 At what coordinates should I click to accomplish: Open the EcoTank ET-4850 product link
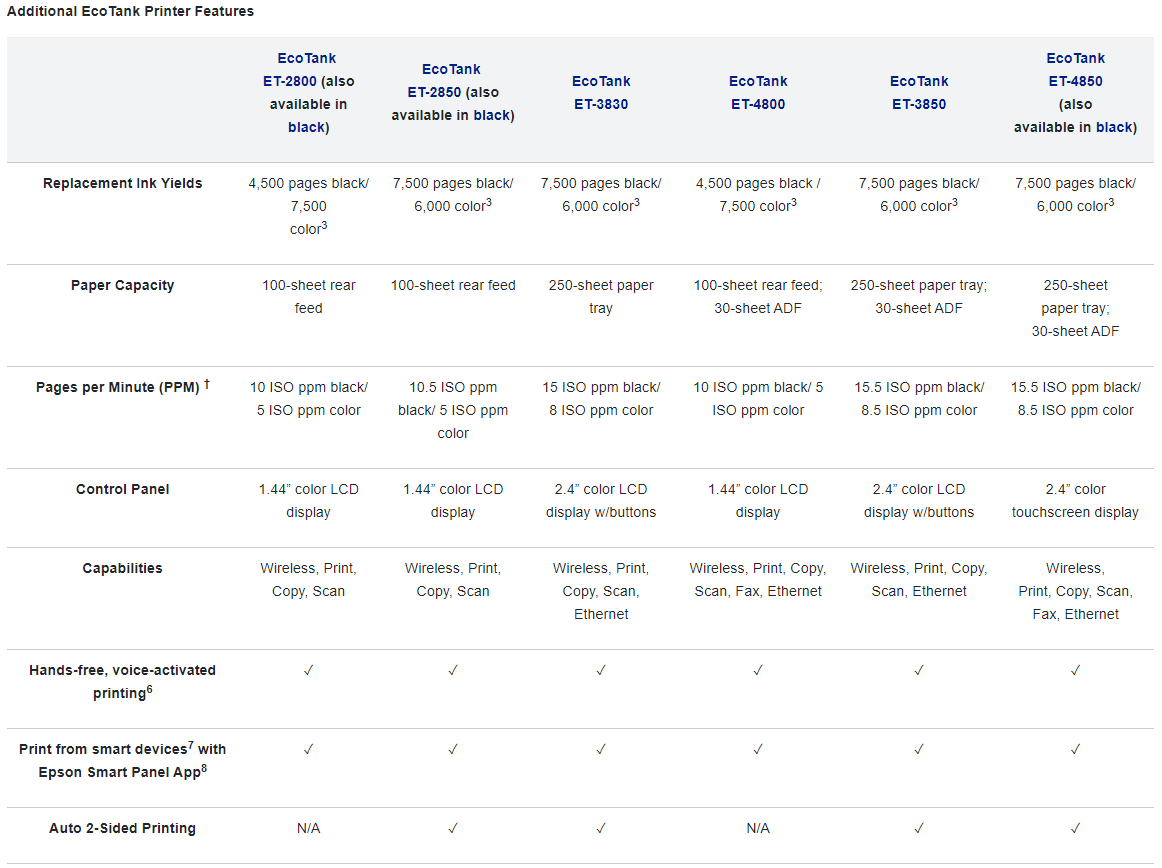(x=1075, y=70)
